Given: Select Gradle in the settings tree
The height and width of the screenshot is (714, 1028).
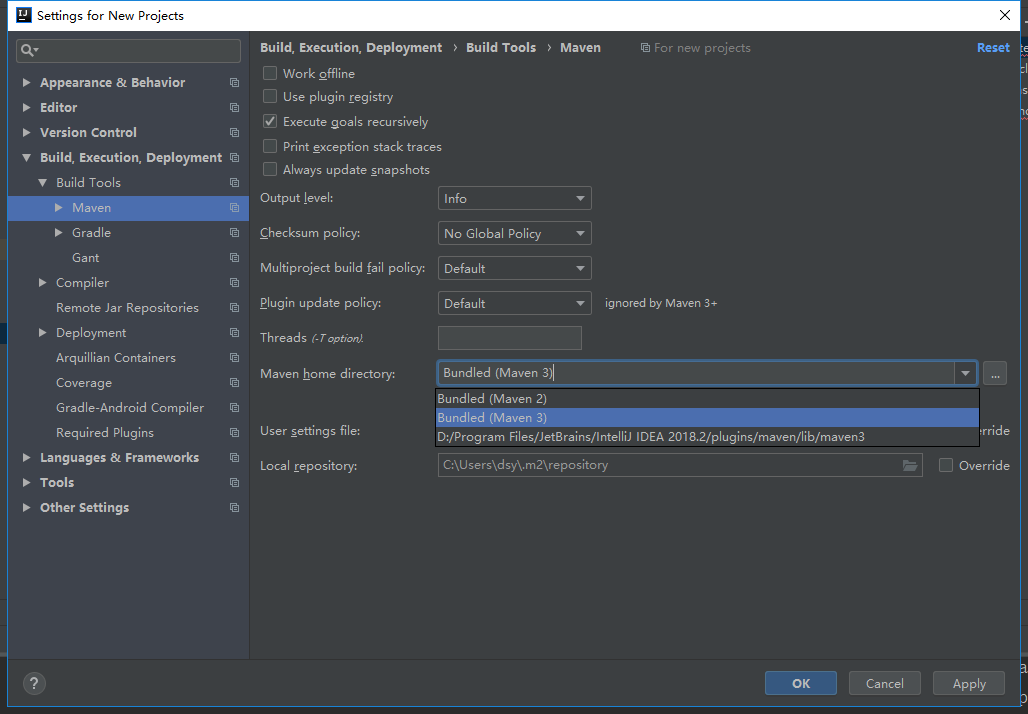Looking at the screenshot, I should 92,232.
